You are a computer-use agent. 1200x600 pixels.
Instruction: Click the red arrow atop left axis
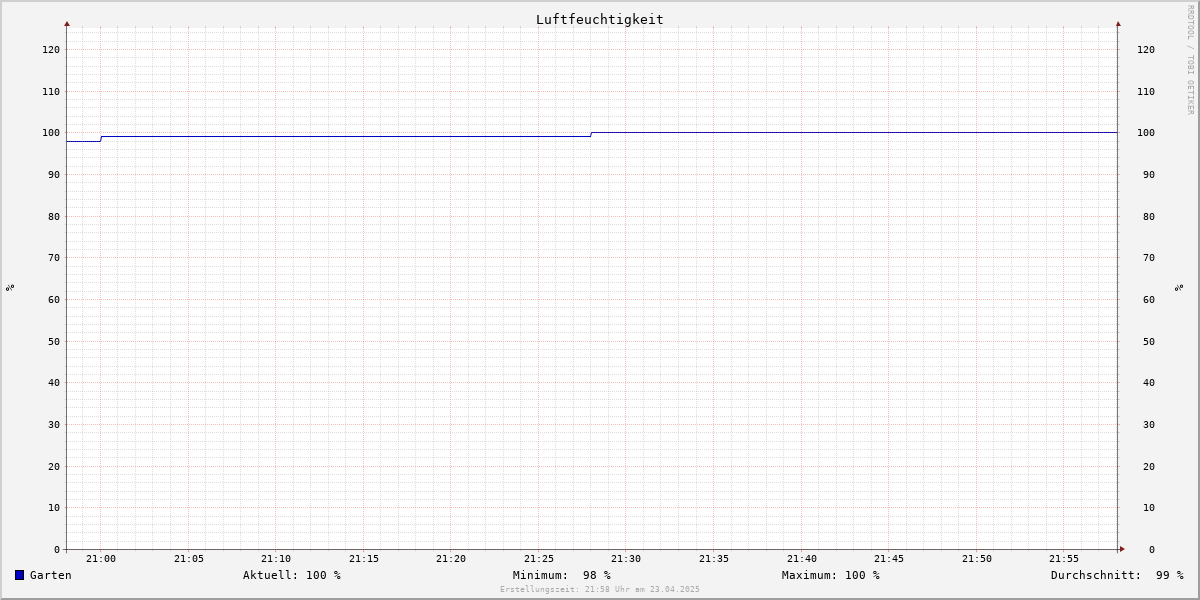[x=67, y=23]
